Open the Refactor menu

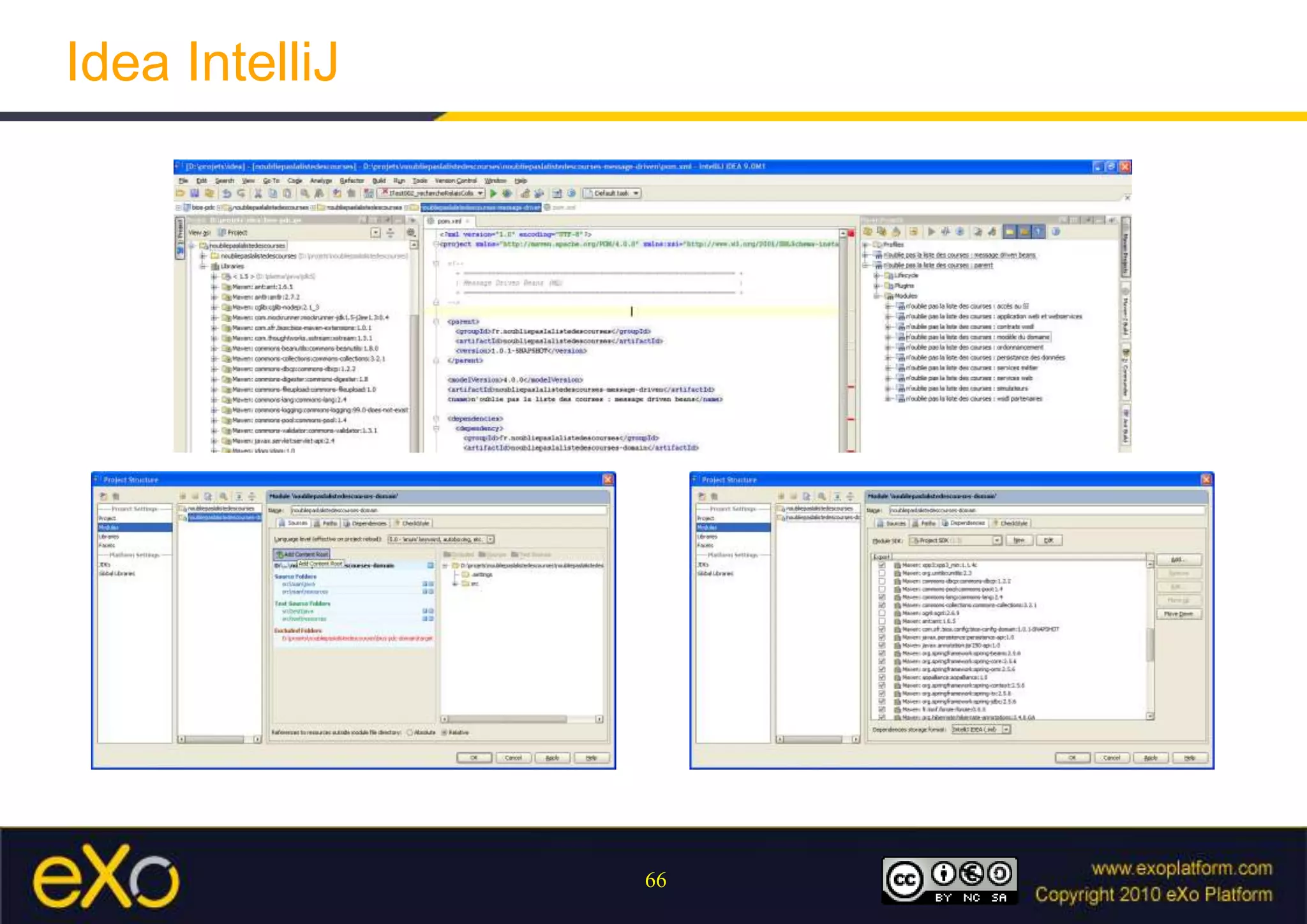pyautogui.click(x=352, y=181)
